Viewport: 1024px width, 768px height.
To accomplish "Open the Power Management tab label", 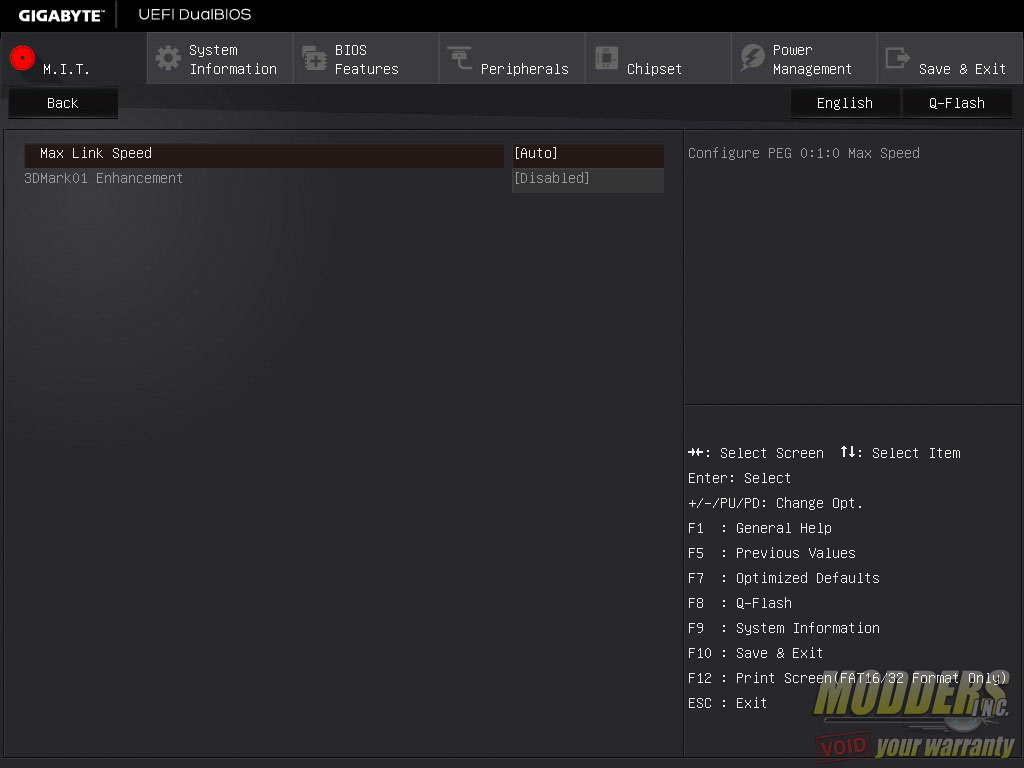I will point(812,60).
